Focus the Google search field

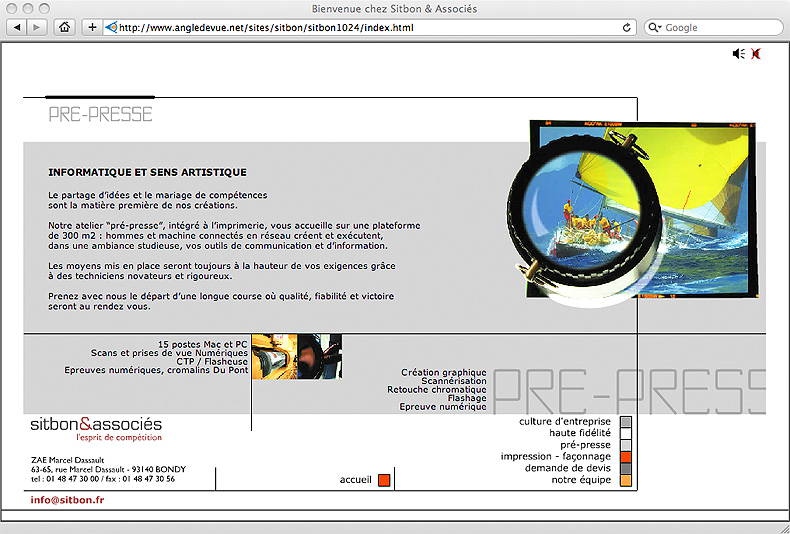[713, 28]
